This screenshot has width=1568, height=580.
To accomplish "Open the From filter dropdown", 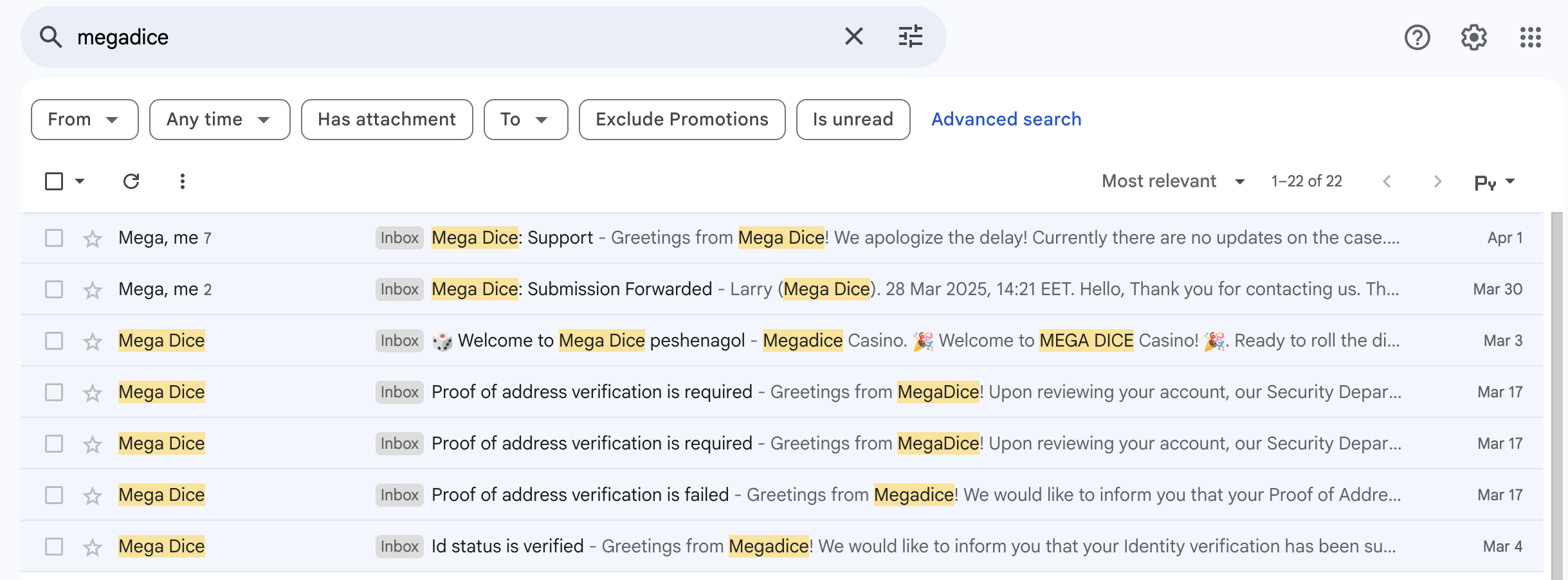I will point(85,120).
